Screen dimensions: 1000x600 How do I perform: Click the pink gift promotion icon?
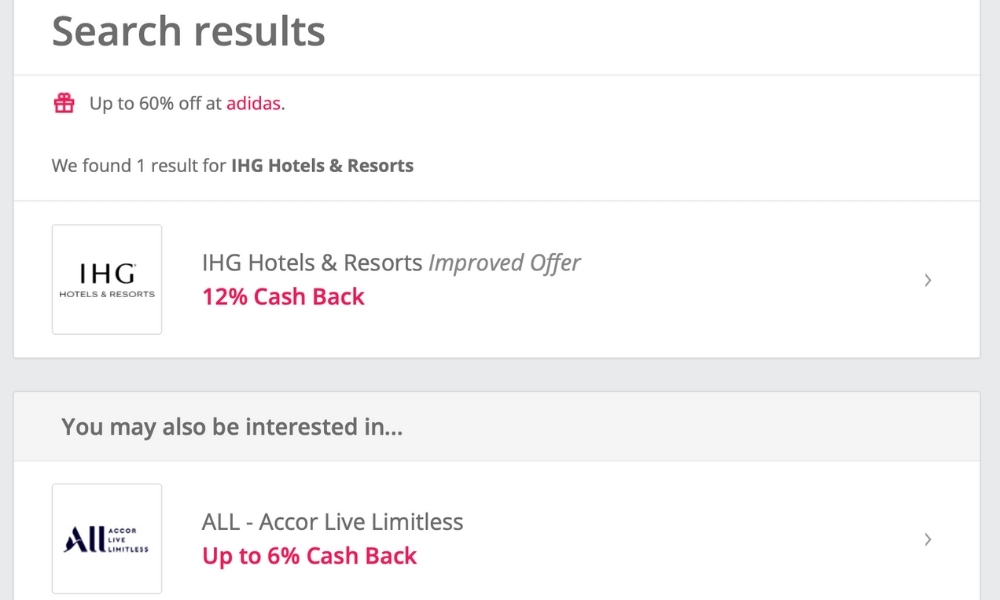click(64, 103)
